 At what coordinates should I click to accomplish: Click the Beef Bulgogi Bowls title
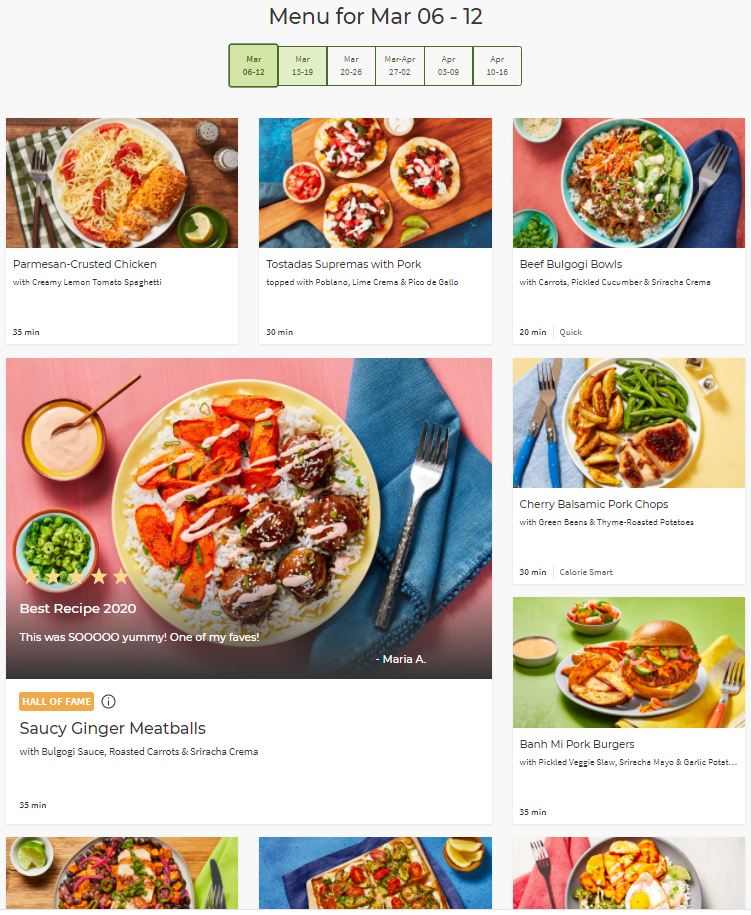(x=571, y=264)
